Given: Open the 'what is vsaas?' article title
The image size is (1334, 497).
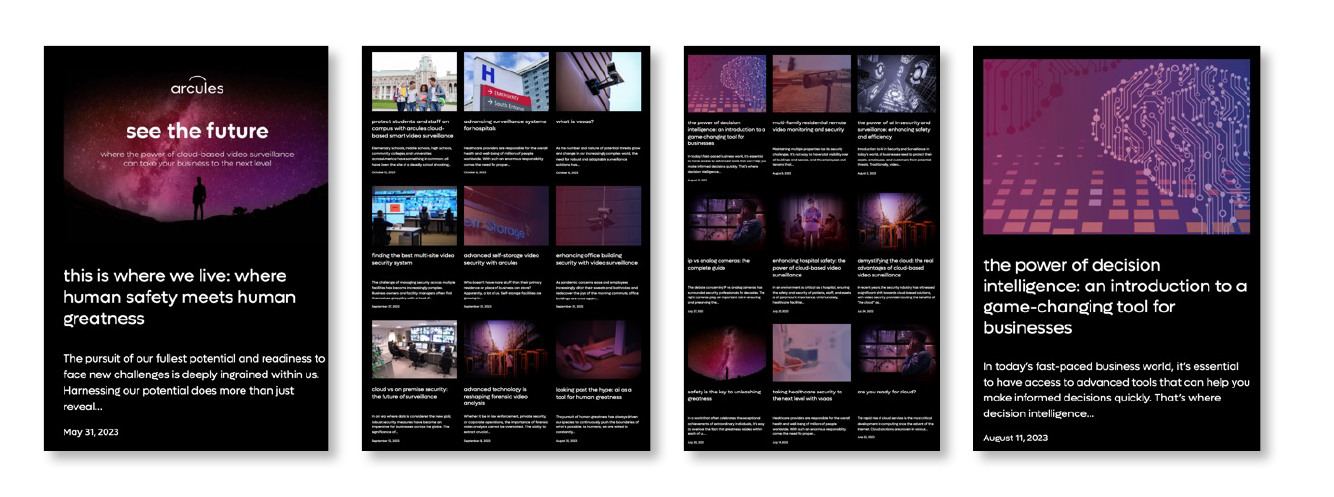Looking at the screenshot, I should pos(575,122).
